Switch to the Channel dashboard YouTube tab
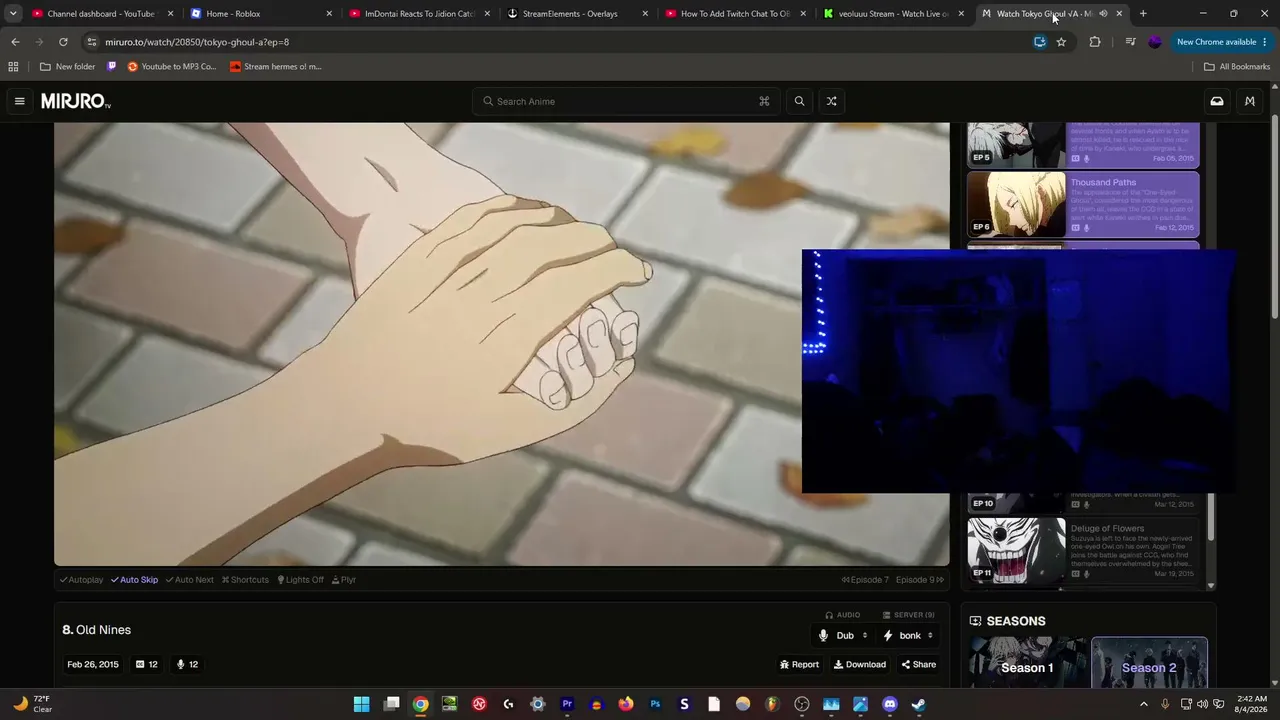The height and width of the screenshot is (720, 1280). (103, 14)
